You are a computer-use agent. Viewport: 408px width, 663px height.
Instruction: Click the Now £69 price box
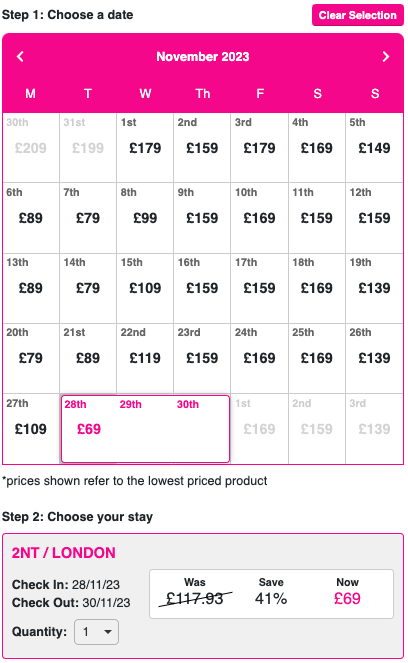tap(347, 592)
